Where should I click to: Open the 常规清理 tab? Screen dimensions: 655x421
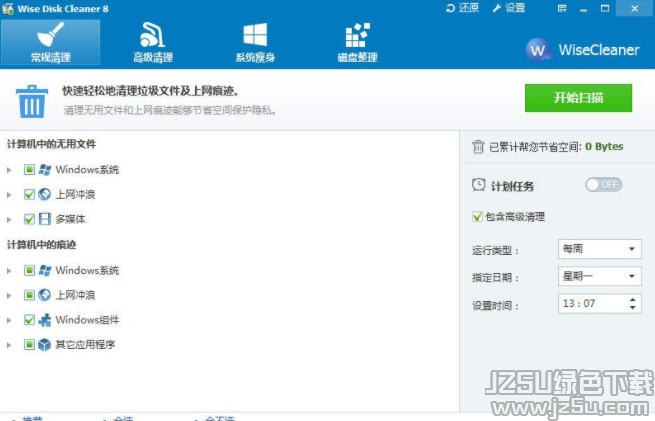pyautogui.click(x=50, y=42)
